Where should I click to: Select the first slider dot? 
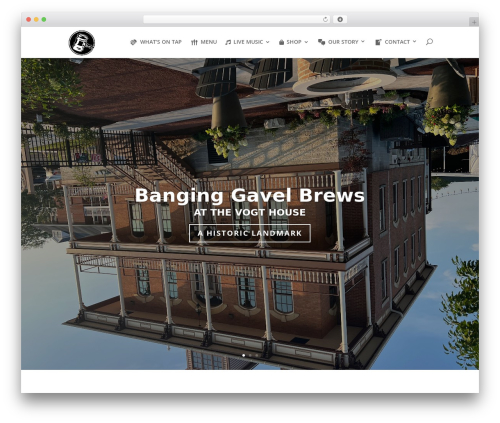pyautogui.click(x=244, y=355)
